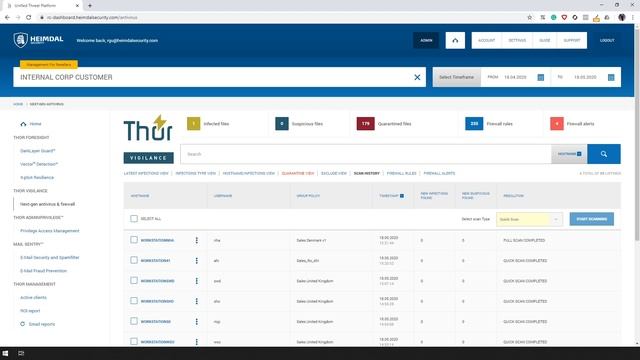
Task: Switch to Scan History tab
Action: (x=367, y=173)
